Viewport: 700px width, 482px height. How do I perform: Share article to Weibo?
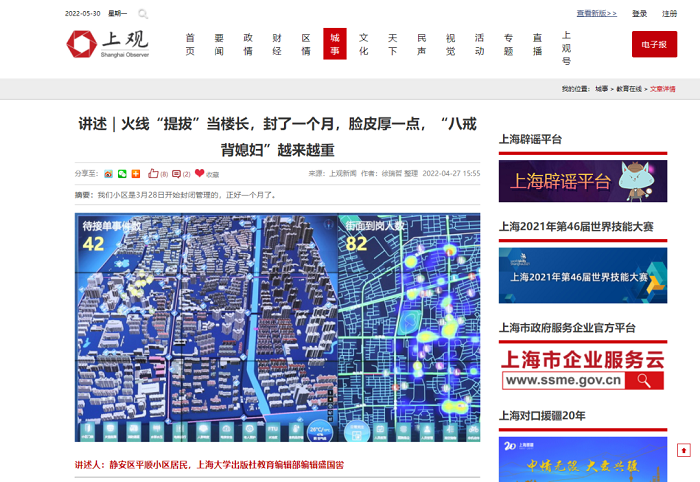pos(108,174)
